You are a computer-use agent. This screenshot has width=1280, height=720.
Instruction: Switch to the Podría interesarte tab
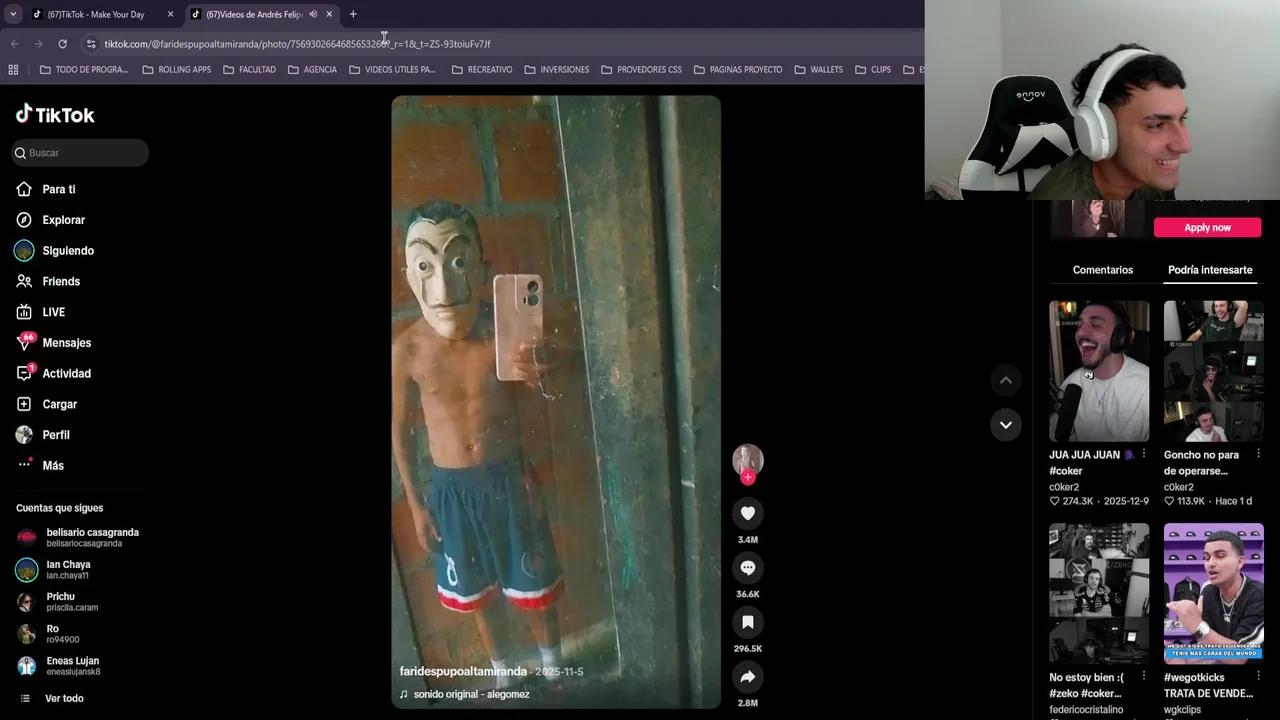click(x=1210, y=269)
